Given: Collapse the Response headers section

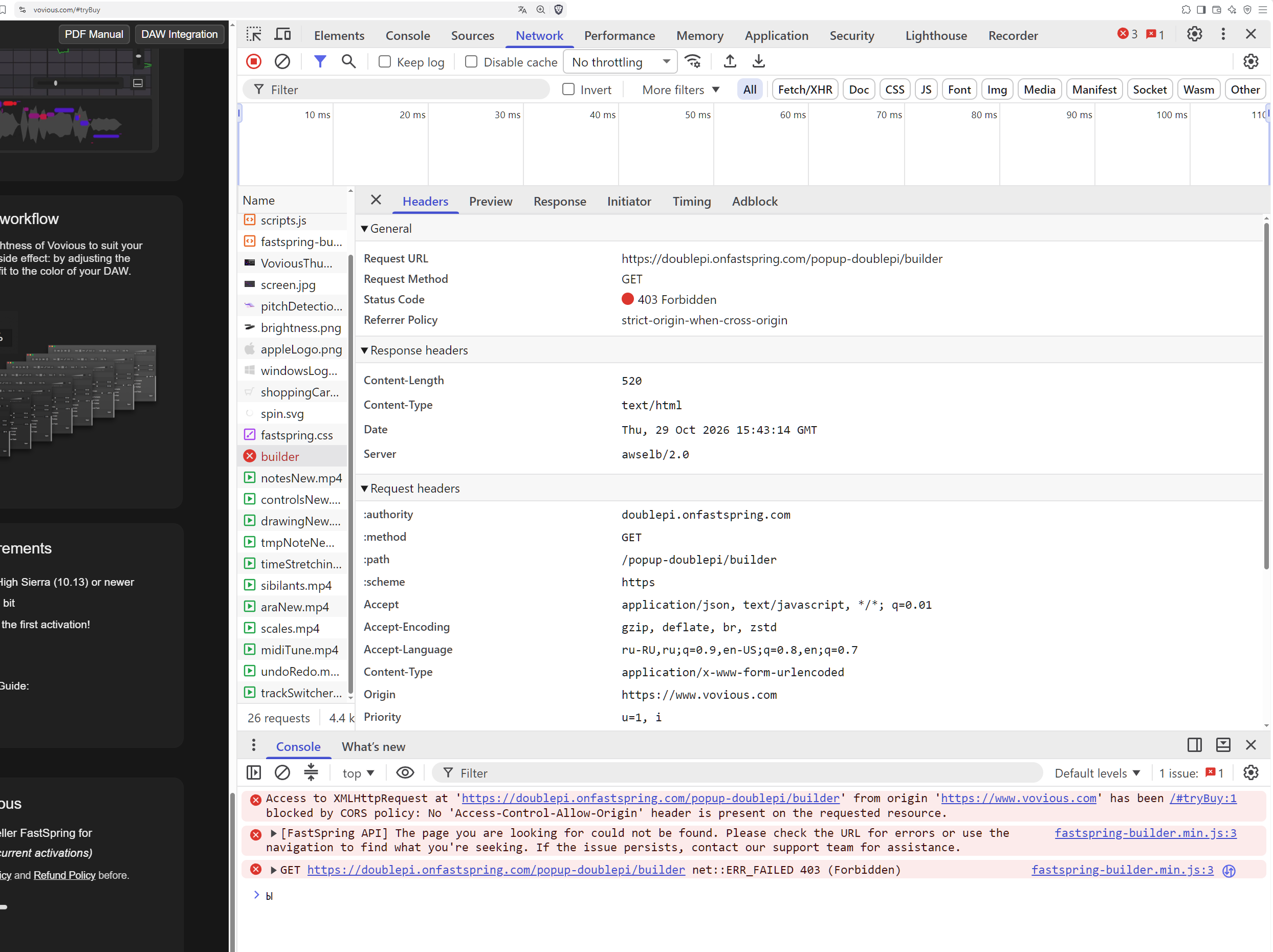Looking at the screenshot, I should coord(414,350).
